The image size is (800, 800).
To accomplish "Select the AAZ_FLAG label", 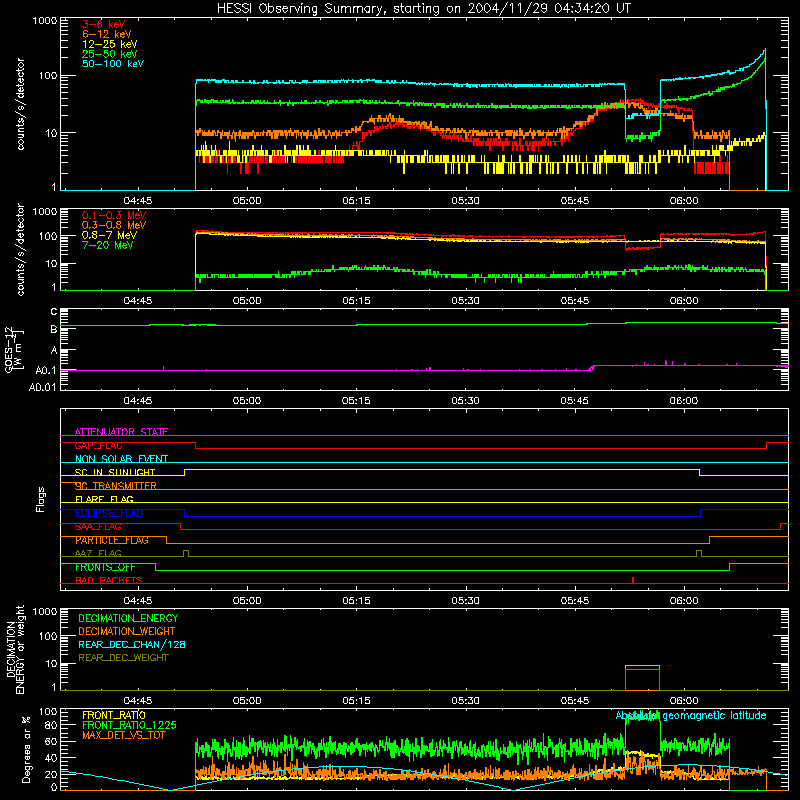I will coord(98,553).
